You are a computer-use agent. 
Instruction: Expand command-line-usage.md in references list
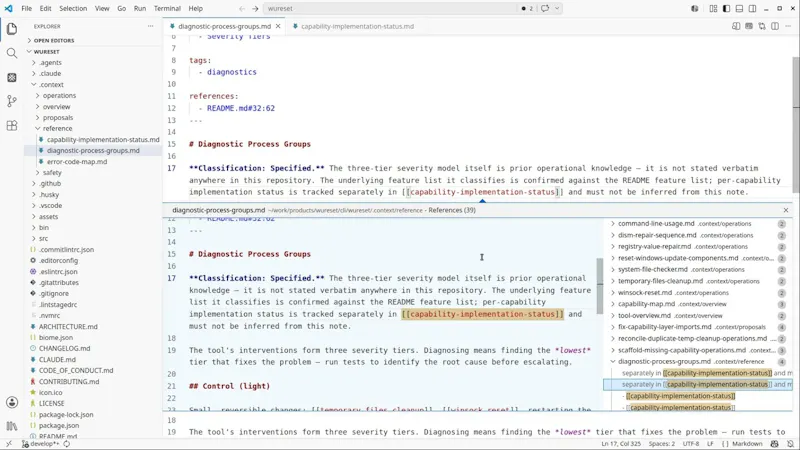[613, 223]
